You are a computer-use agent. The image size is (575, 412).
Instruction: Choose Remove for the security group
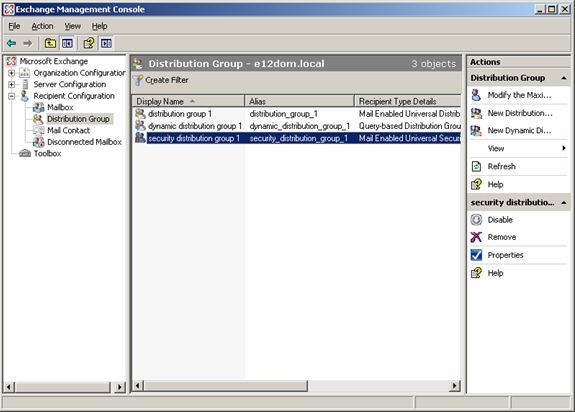pos(502,237)
